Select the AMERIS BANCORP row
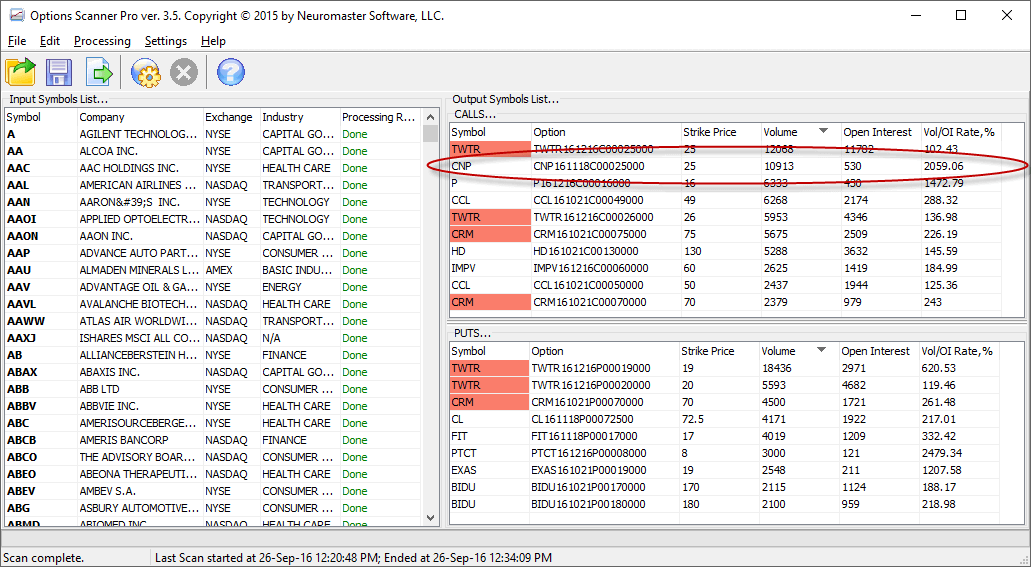The width and height of the screenshot is (1031, 567). (214, 440)
